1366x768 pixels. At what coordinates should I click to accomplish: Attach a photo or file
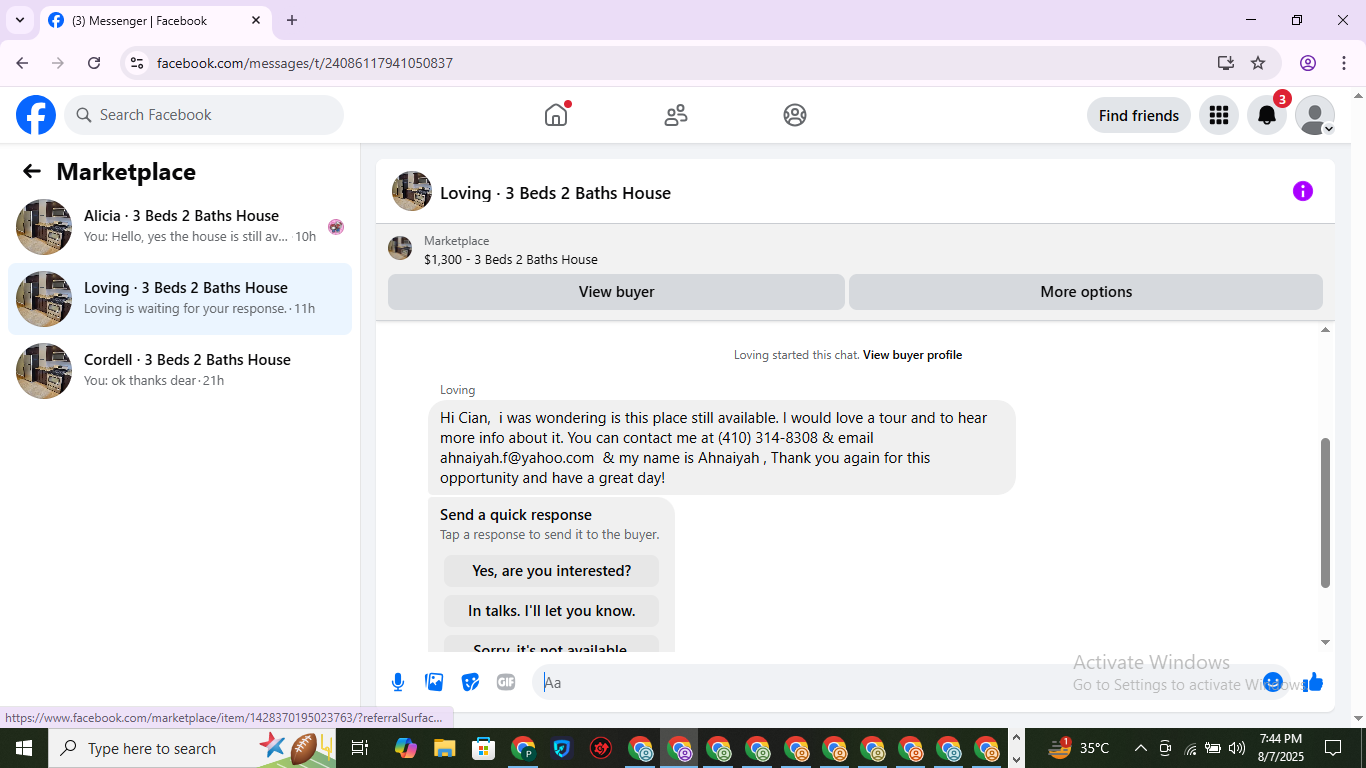(x=434, y=682)
